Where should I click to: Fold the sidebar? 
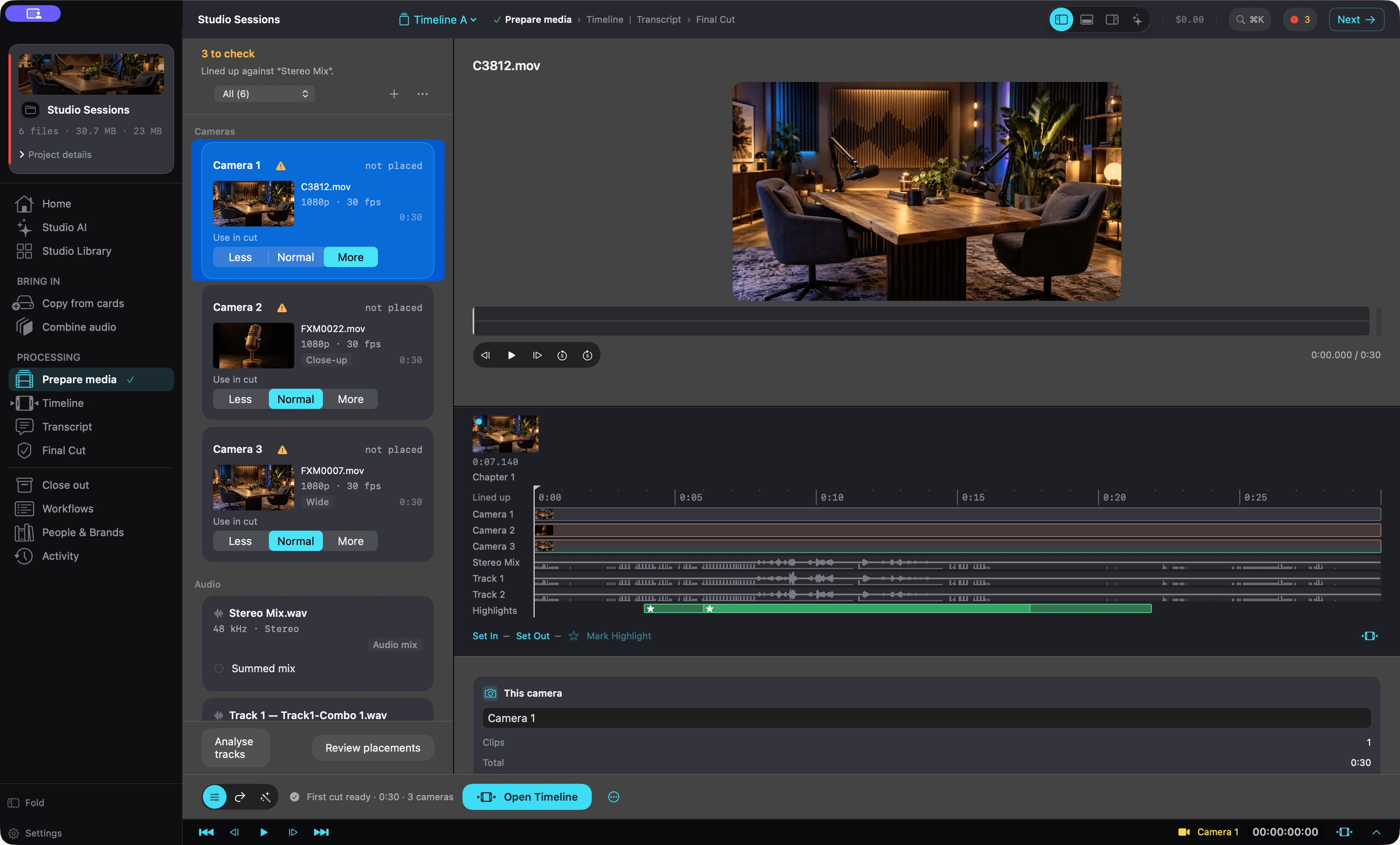tap(26, 802)
